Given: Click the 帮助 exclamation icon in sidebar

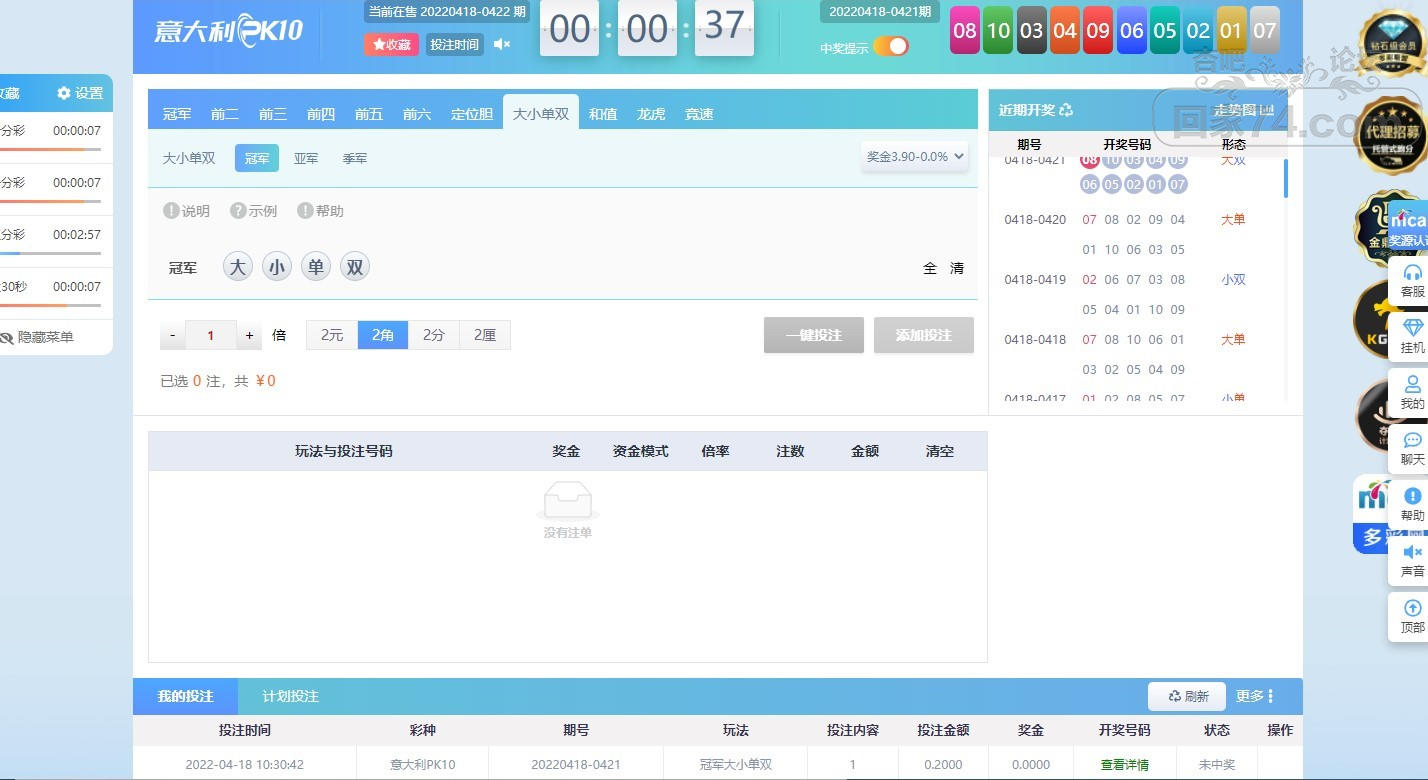Looking at the screenshot, I should click(1412, 496).
